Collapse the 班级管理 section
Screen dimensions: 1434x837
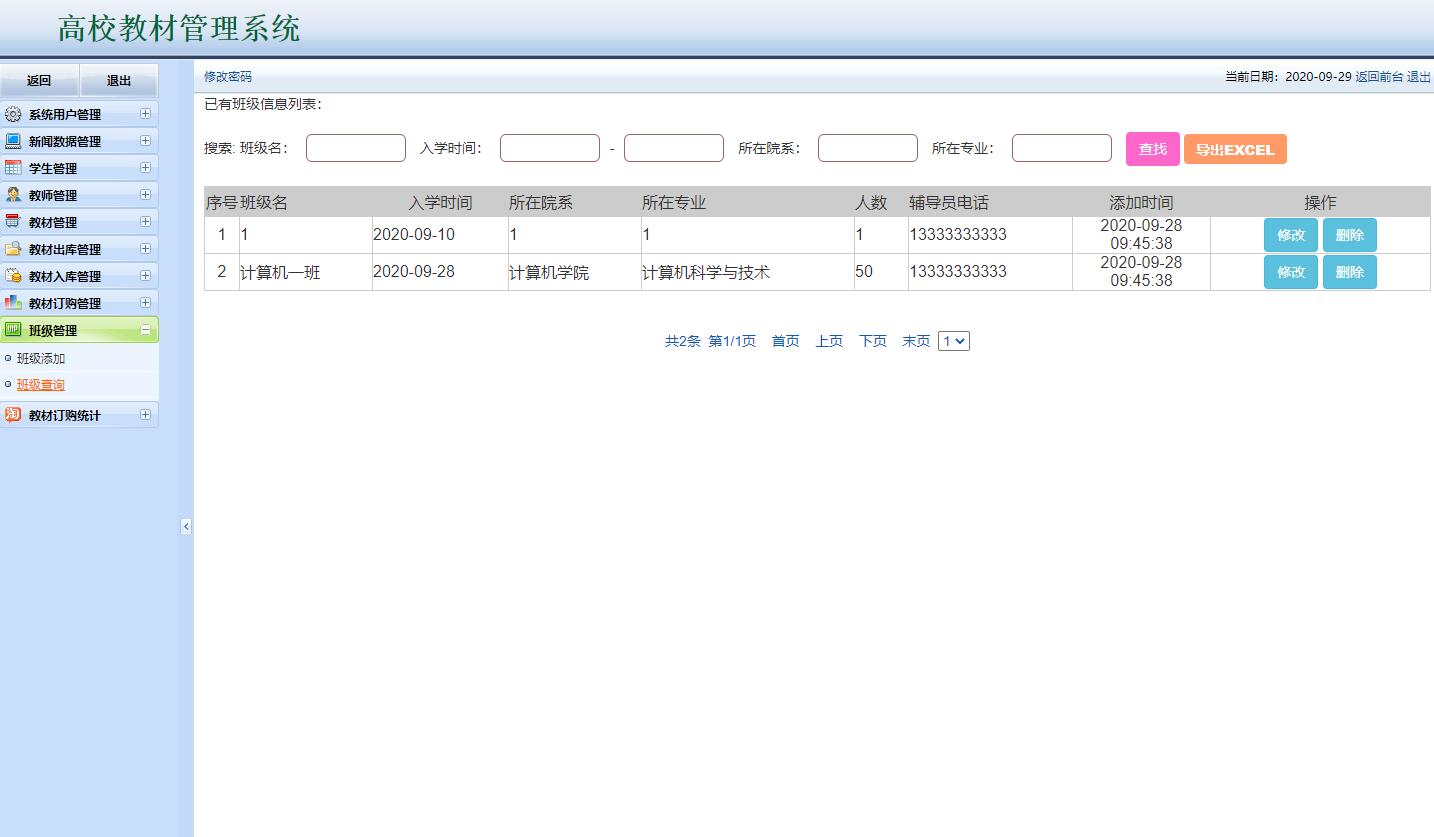pyautogui.click(x=148, y=329)
